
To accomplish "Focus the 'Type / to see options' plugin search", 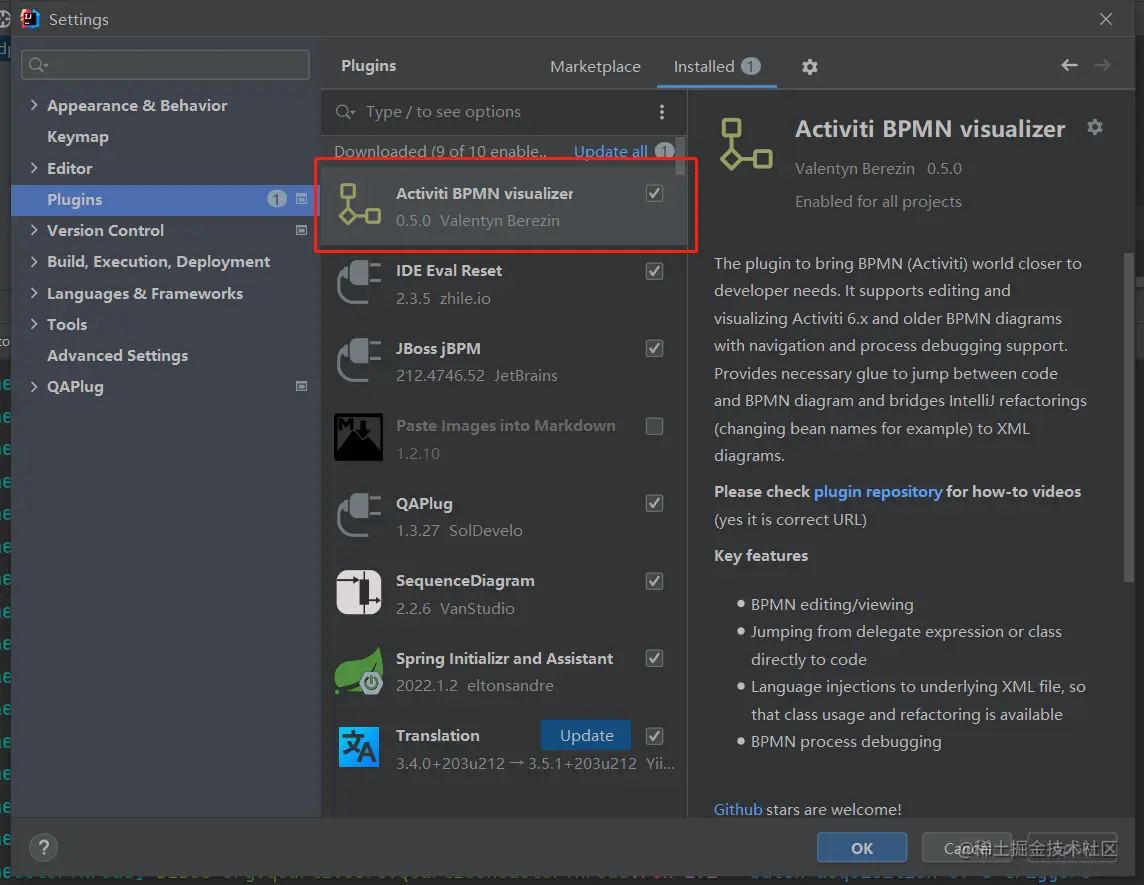I will (x=503, y=112).
